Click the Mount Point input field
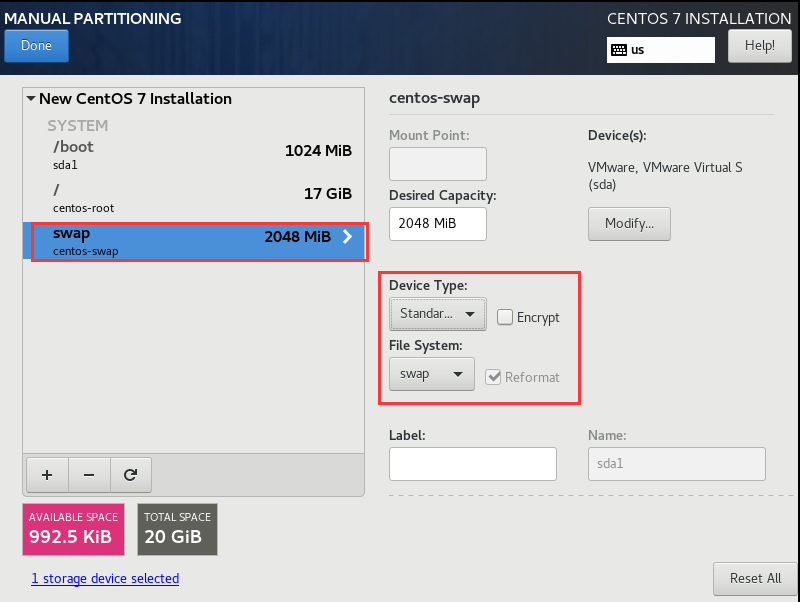Viewport: 800px width, 602px height. tap(438, 164)
